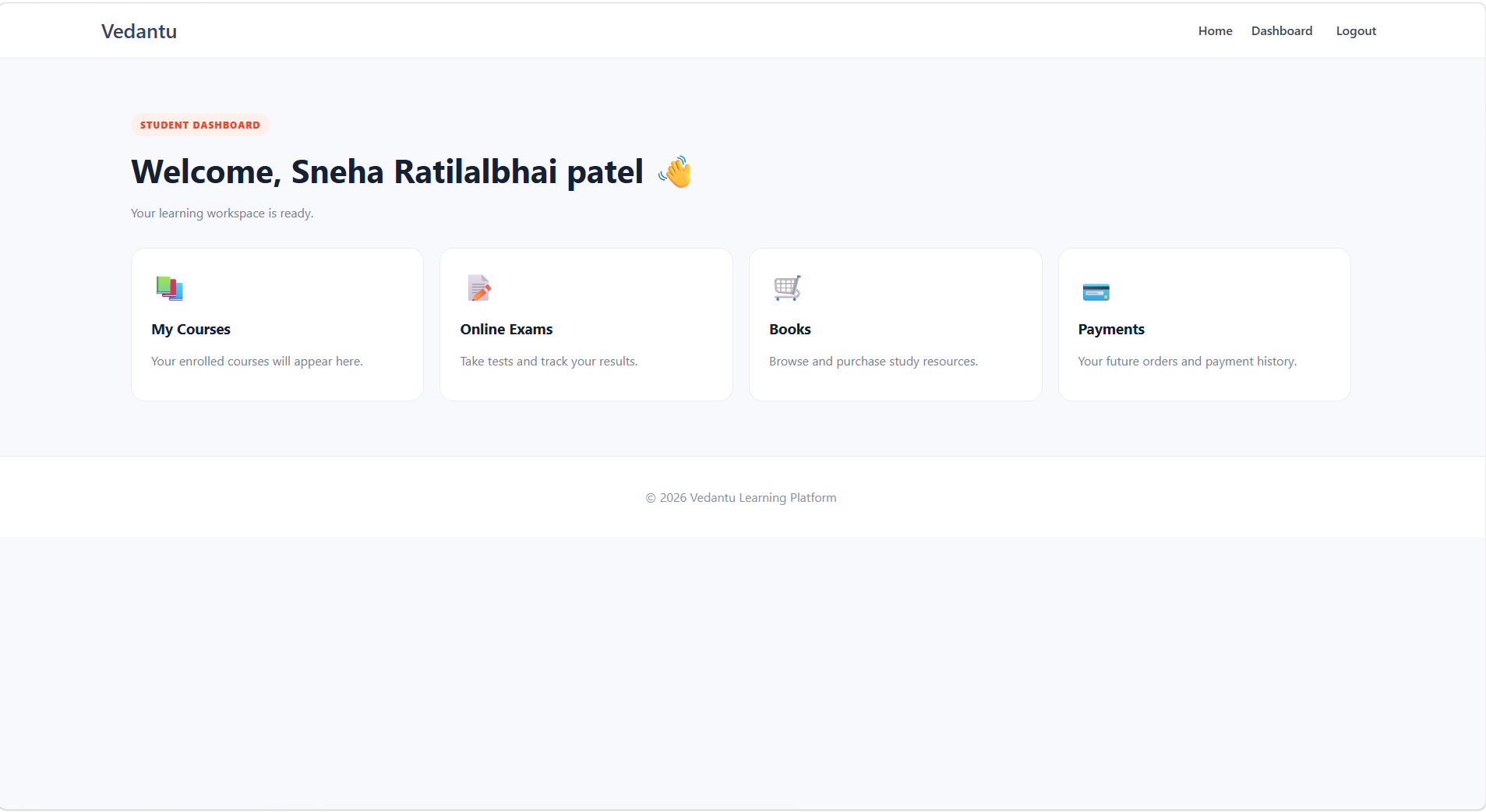Open the Home navigation link
This screenshot has width=1486, height=812.
click(1215, 31)
